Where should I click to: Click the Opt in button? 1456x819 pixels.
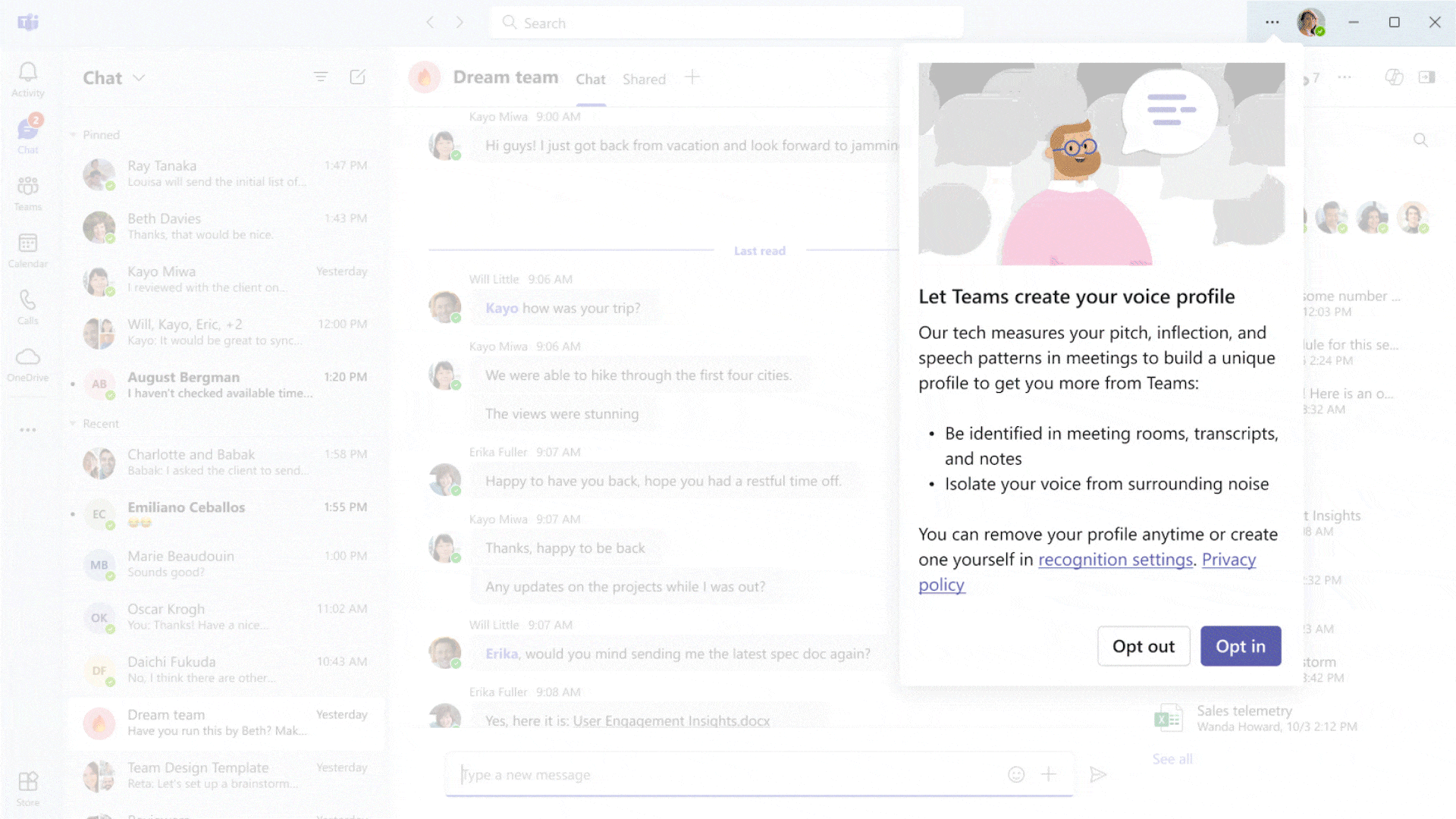point(1241,646)
